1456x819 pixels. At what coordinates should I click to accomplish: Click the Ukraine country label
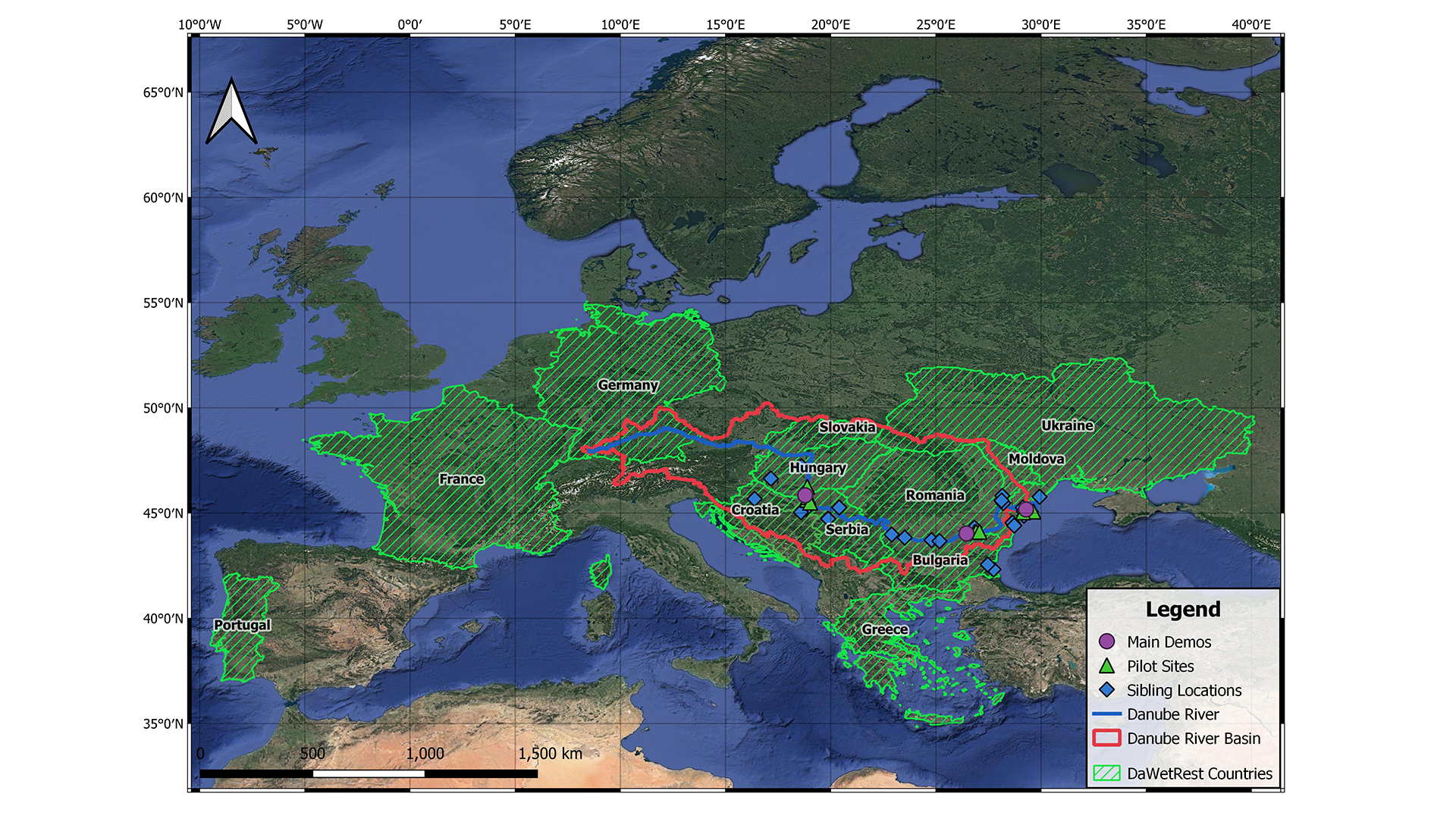(x=1067, y=425)
